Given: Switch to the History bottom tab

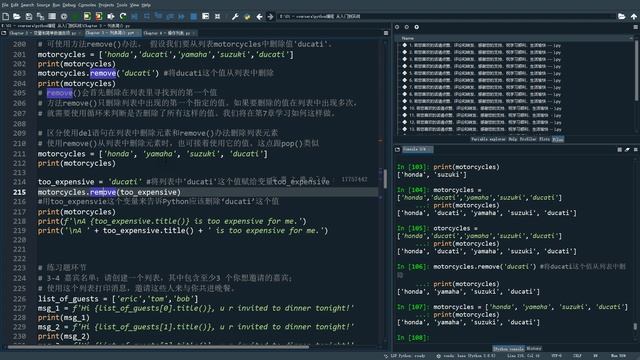Looking at the screenshot, I should pyautogui.click(x=534, y=349).
